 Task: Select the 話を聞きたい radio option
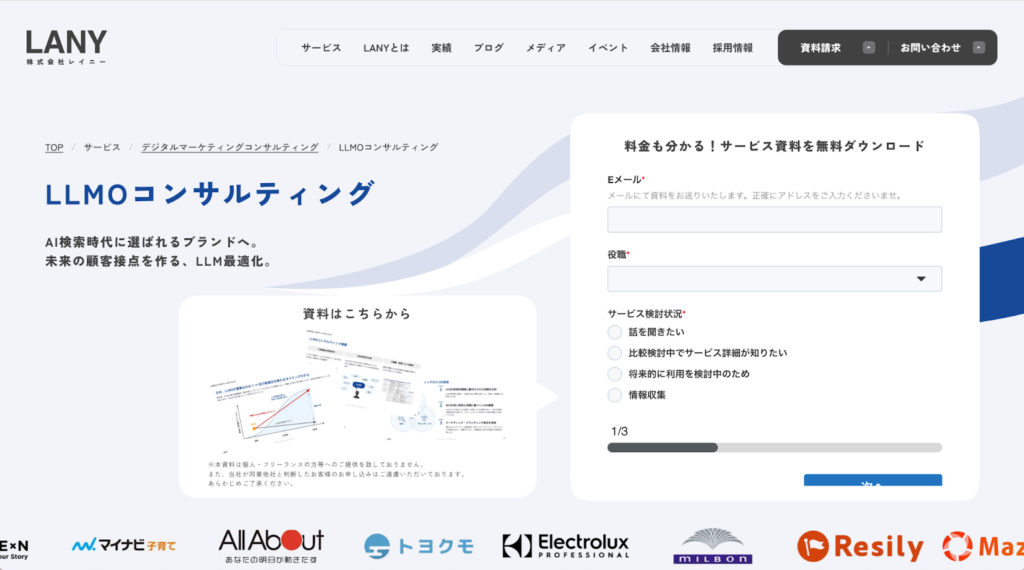click(x=615, y=332)
